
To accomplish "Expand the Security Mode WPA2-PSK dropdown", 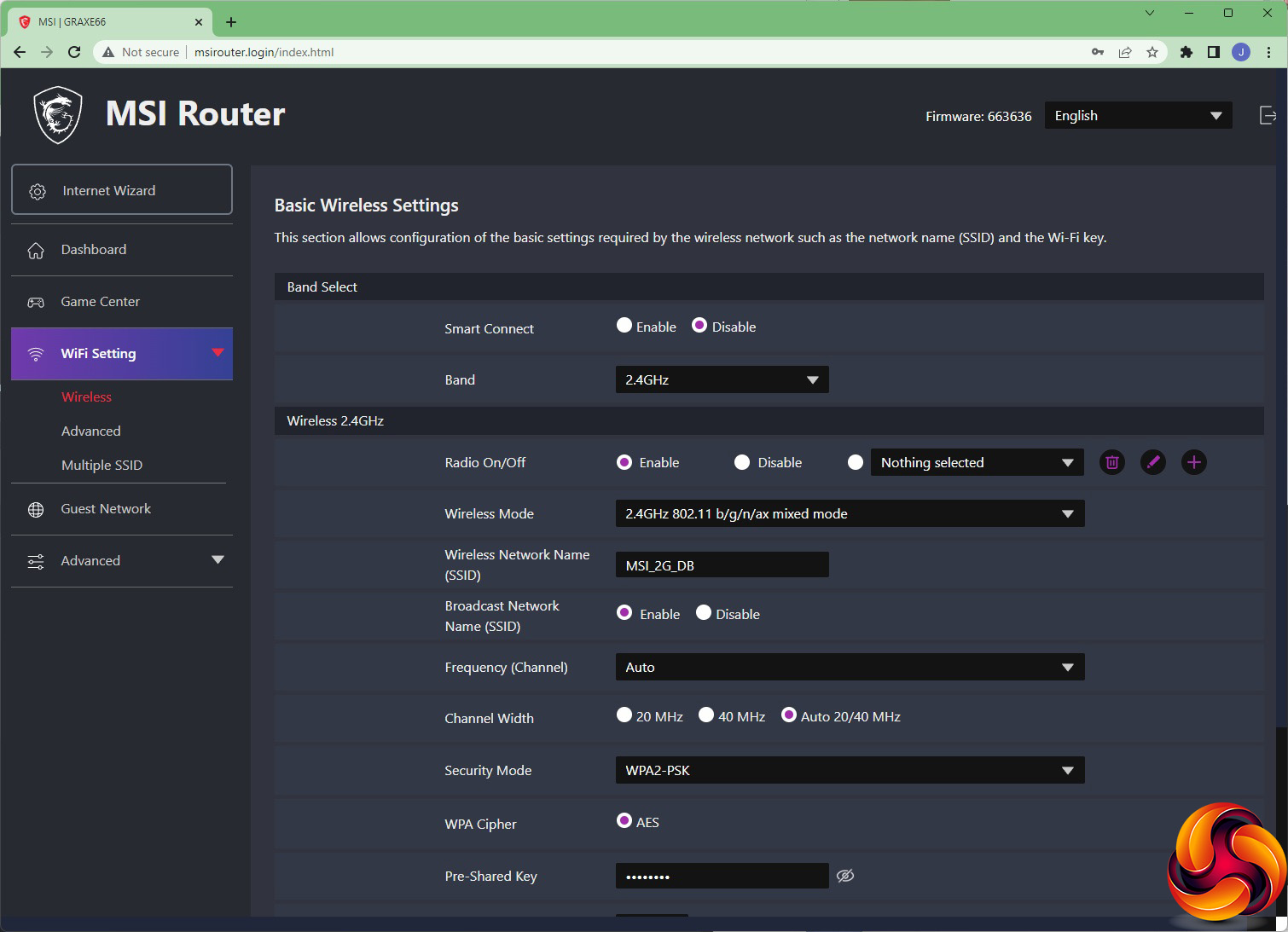I will (x=850, y=770).
